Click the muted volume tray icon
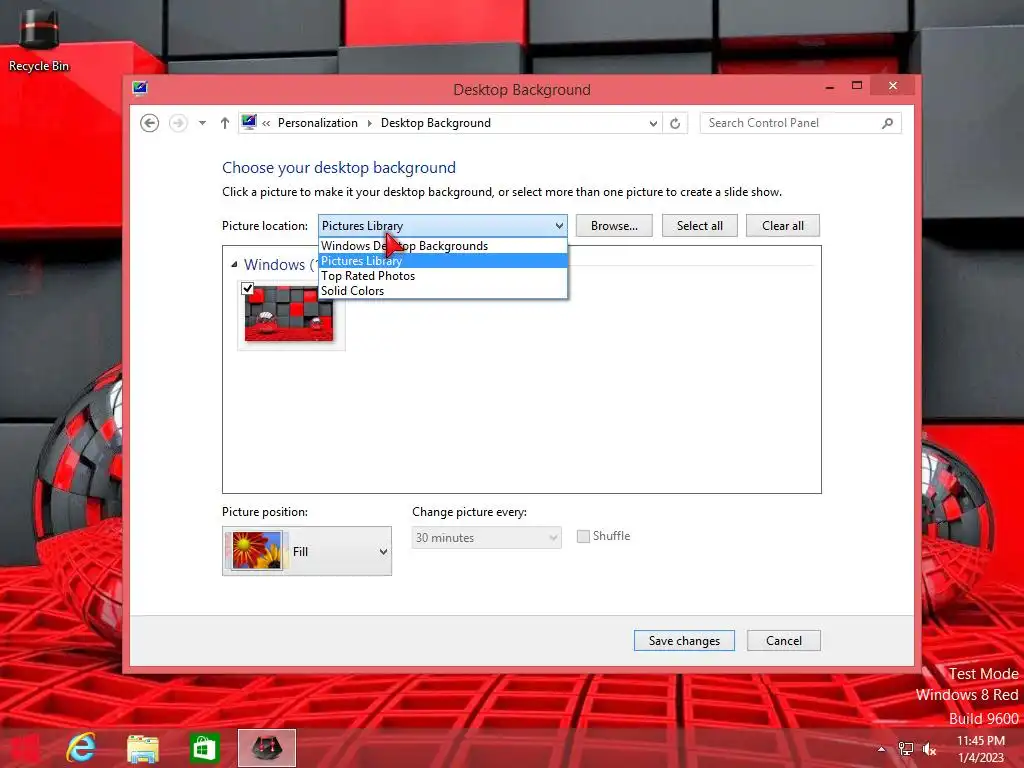 pyautogui.click(x=929, y=749)
